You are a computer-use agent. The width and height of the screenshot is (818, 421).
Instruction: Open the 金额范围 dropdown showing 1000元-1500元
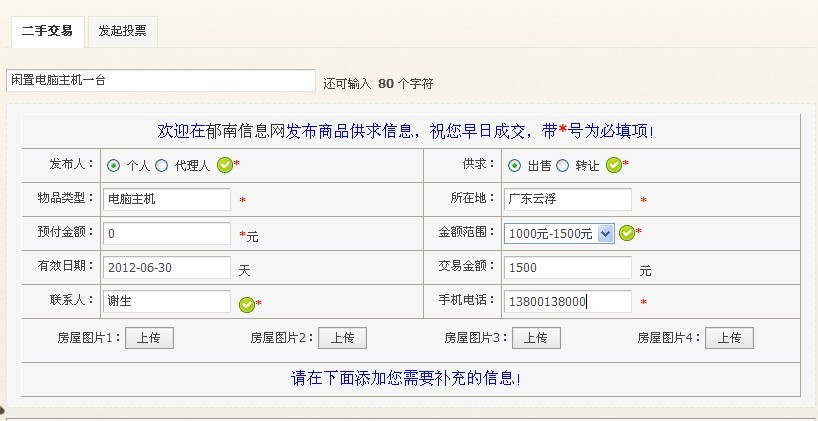(559, 234)
